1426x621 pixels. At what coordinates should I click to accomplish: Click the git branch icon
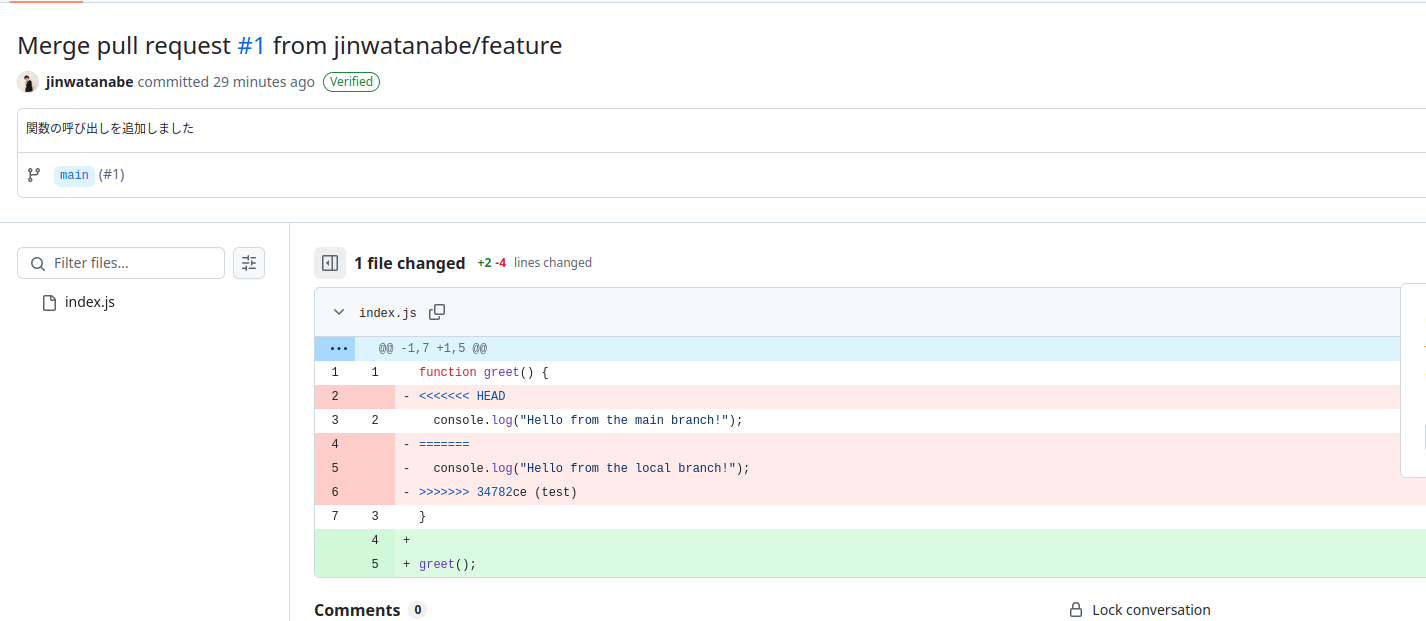34,175
